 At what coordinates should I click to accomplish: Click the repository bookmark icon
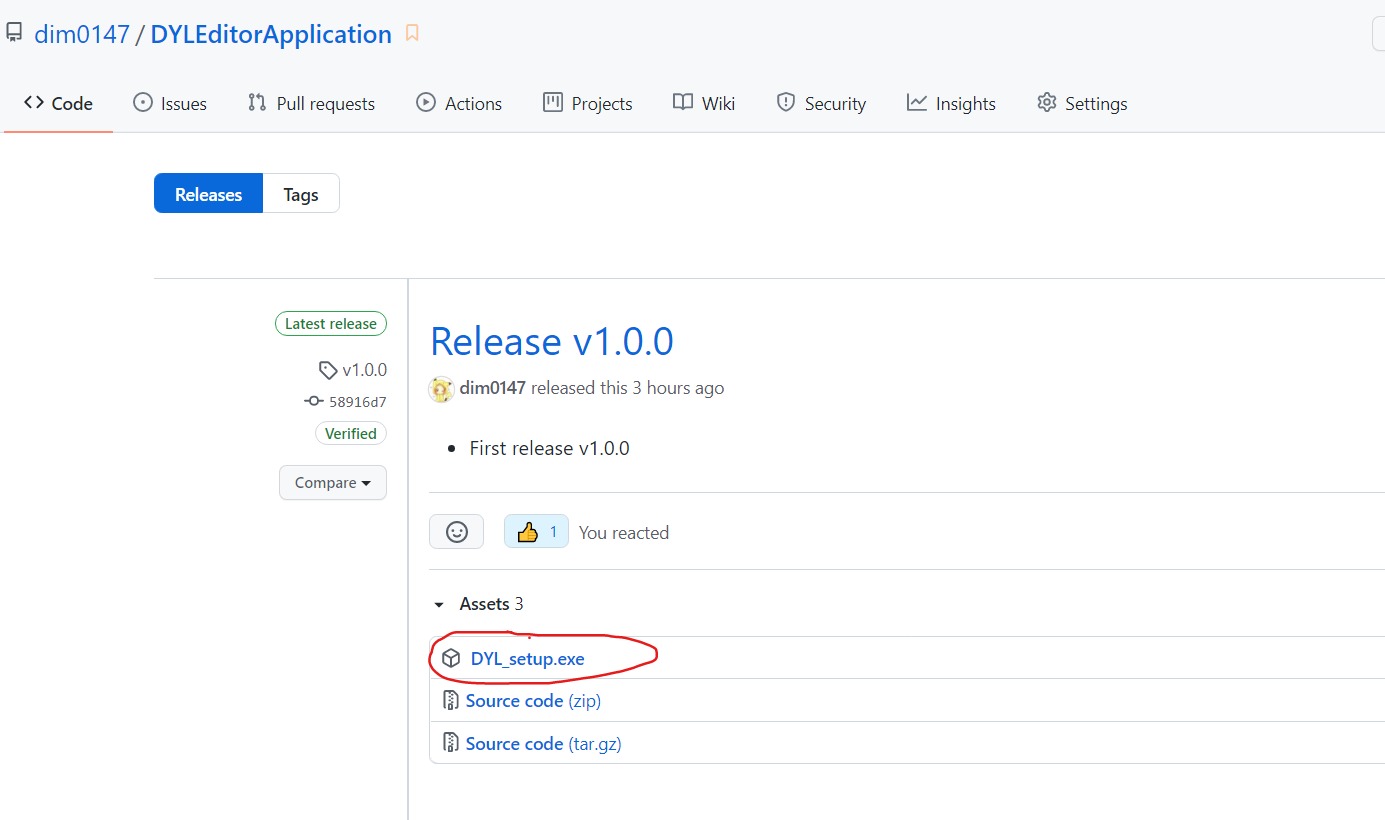pos(412,33)
